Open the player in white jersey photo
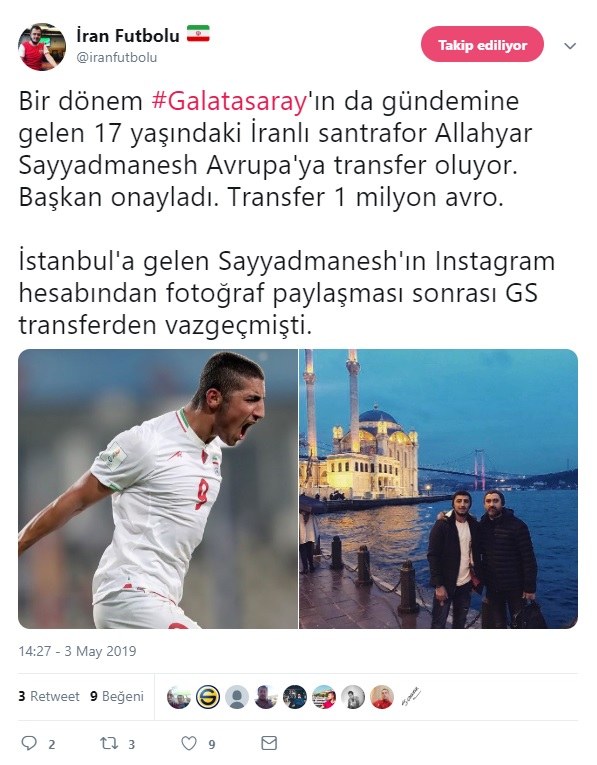 158,489
